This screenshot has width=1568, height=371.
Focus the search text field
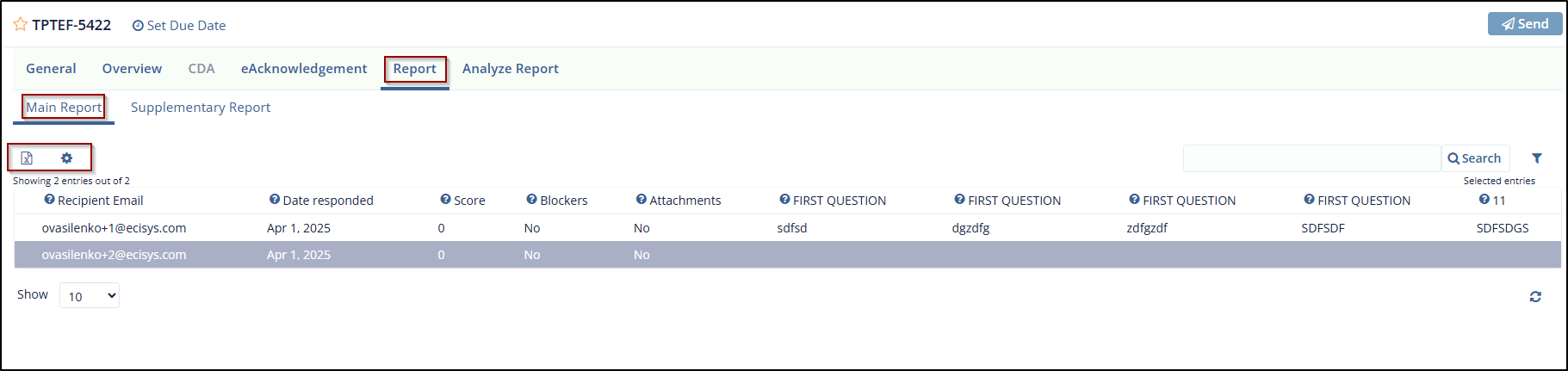point(1311,158)
